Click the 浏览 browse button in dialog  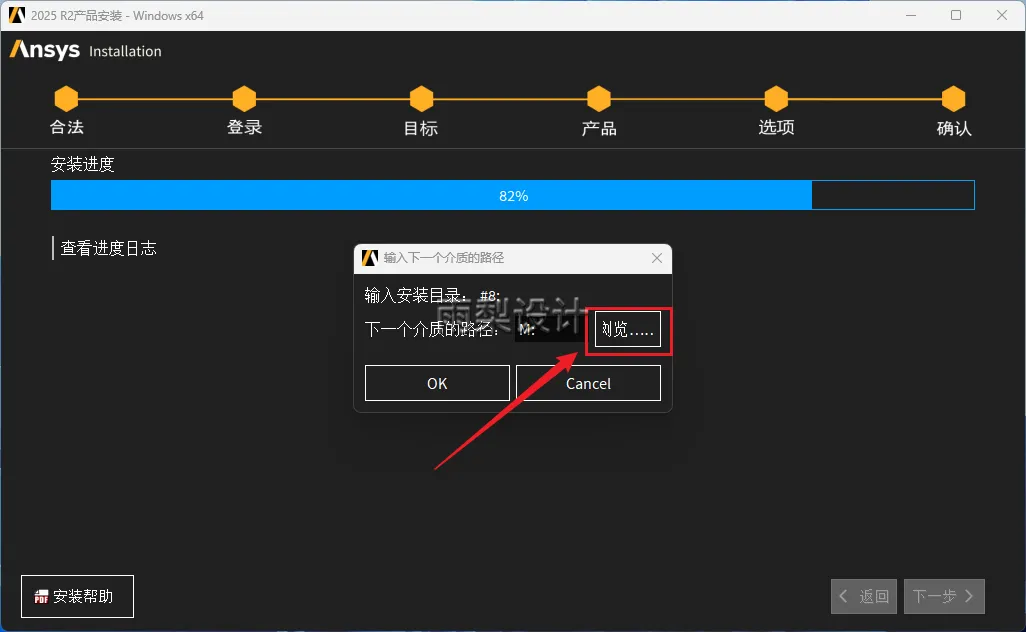click(628, 328)
